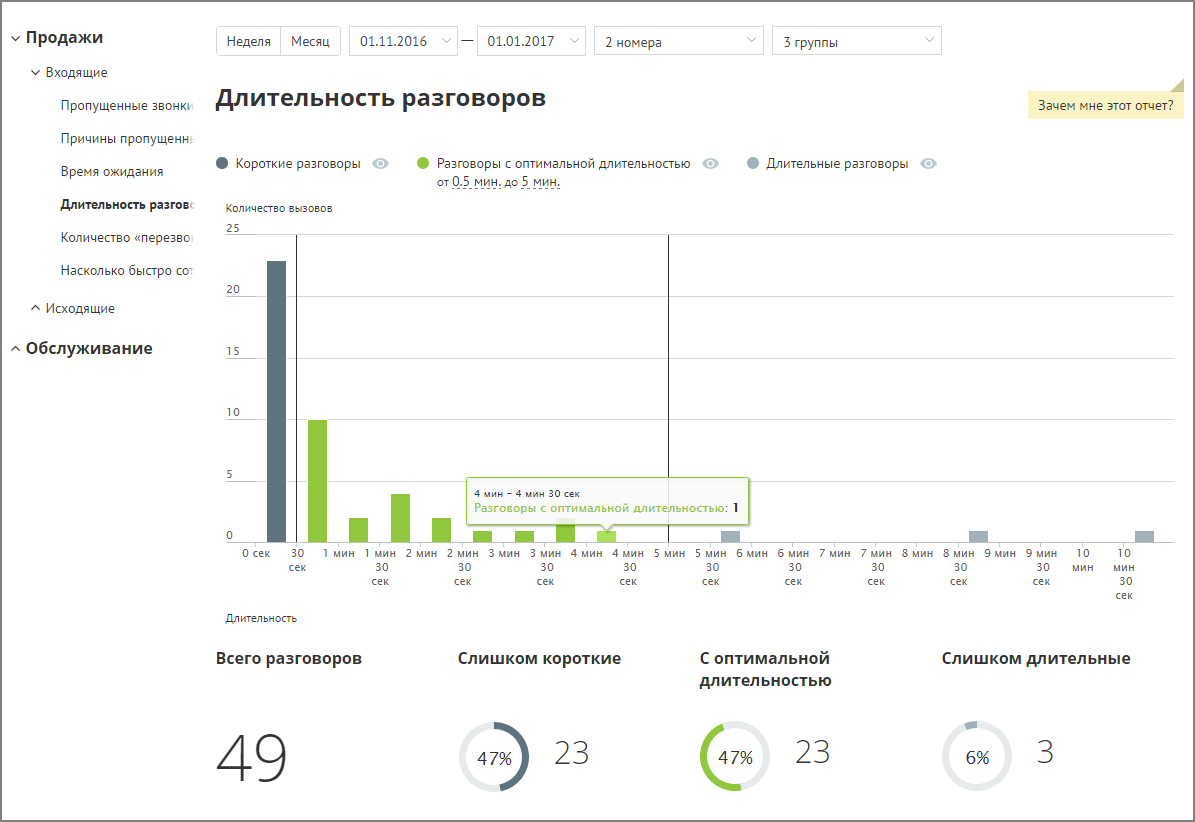The image size is (1195, 822).
Task: Click the Исходящие label
Action: coord(80,308)
